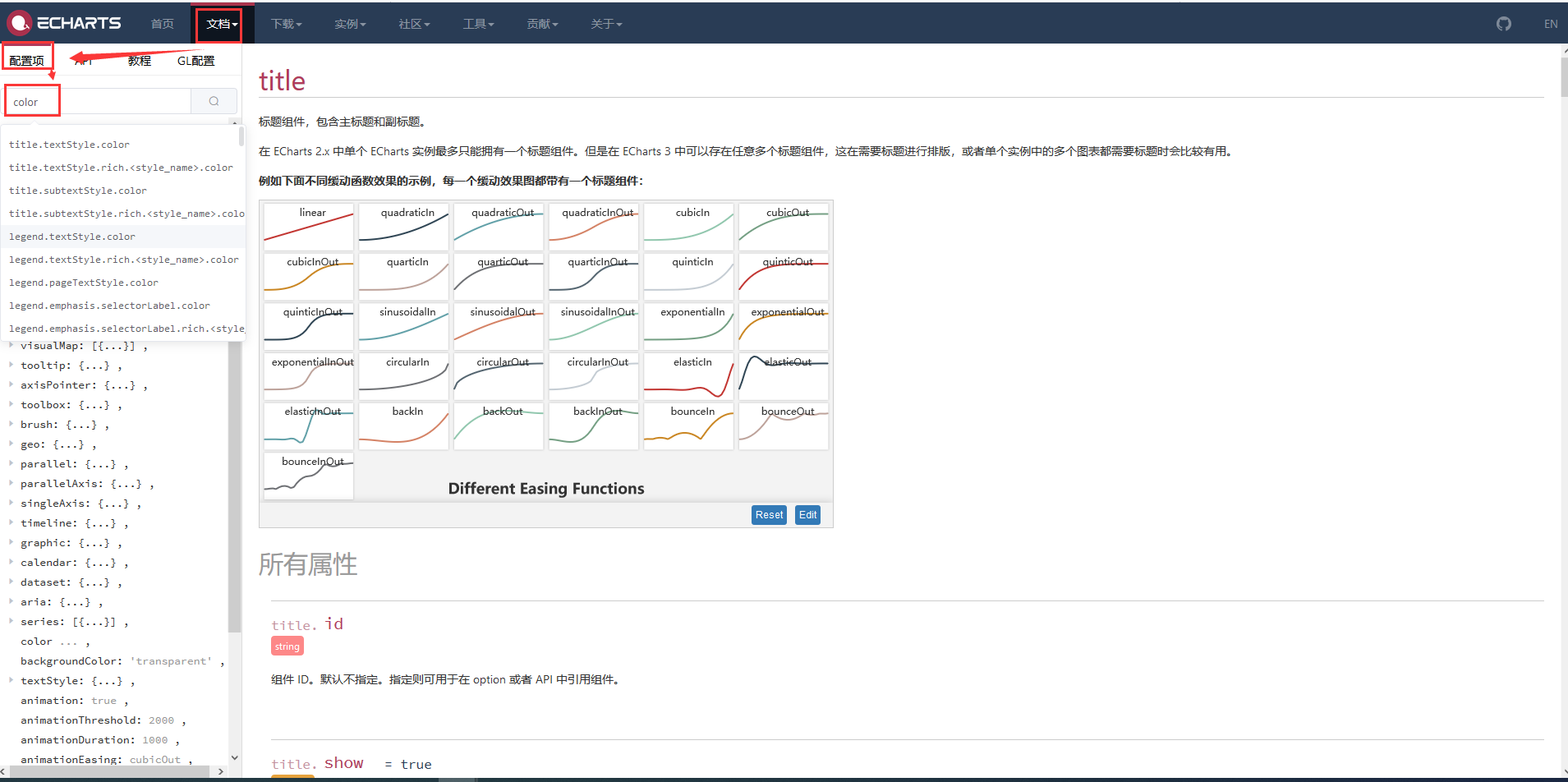1568x782 pixels.
Task: Click the search magnifier button
Action: click(214, 102)
